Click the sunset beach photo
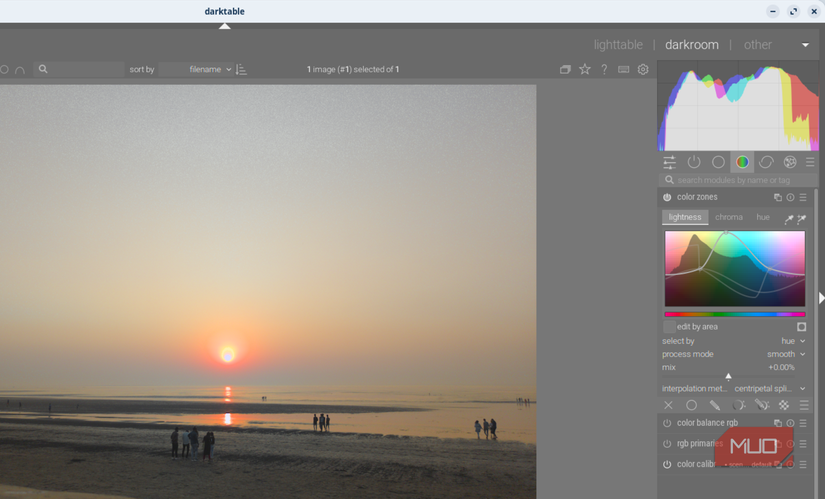Image resolution: width=825 pixels, height=499 pixels. (268, 292)
